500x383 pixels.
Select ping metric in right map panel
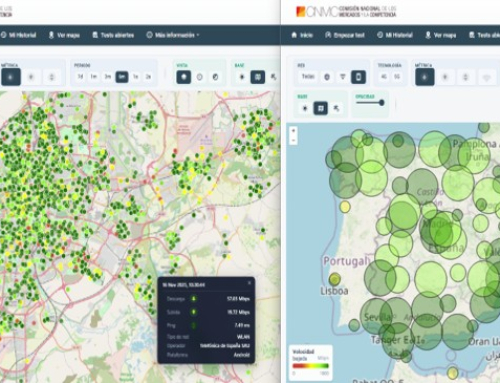click(465, 77)
